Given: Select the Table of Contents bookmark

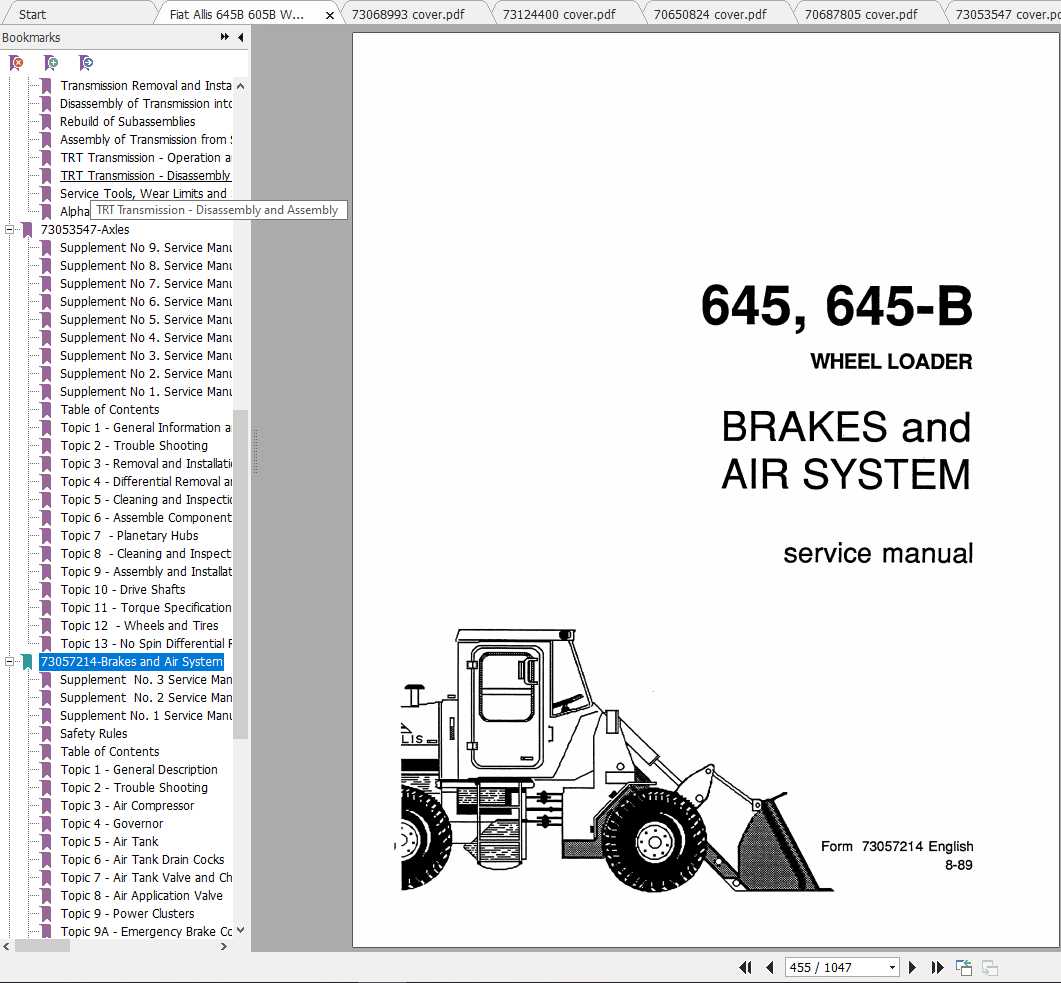Looking at the screenshot, I should pos(109,751).
